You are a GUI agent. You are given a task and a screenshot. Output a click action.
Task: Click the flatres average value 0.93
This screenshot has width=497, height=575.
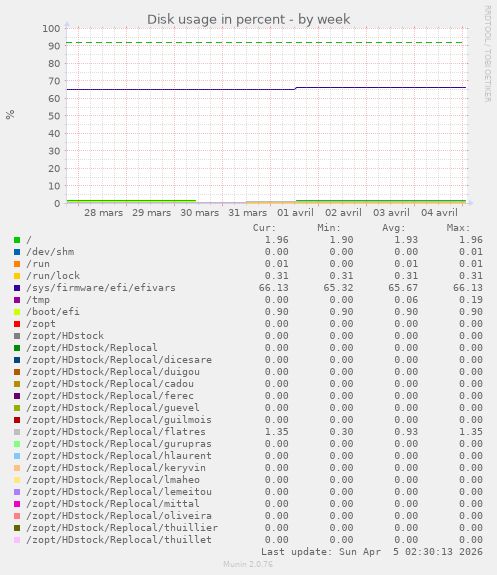406,432
